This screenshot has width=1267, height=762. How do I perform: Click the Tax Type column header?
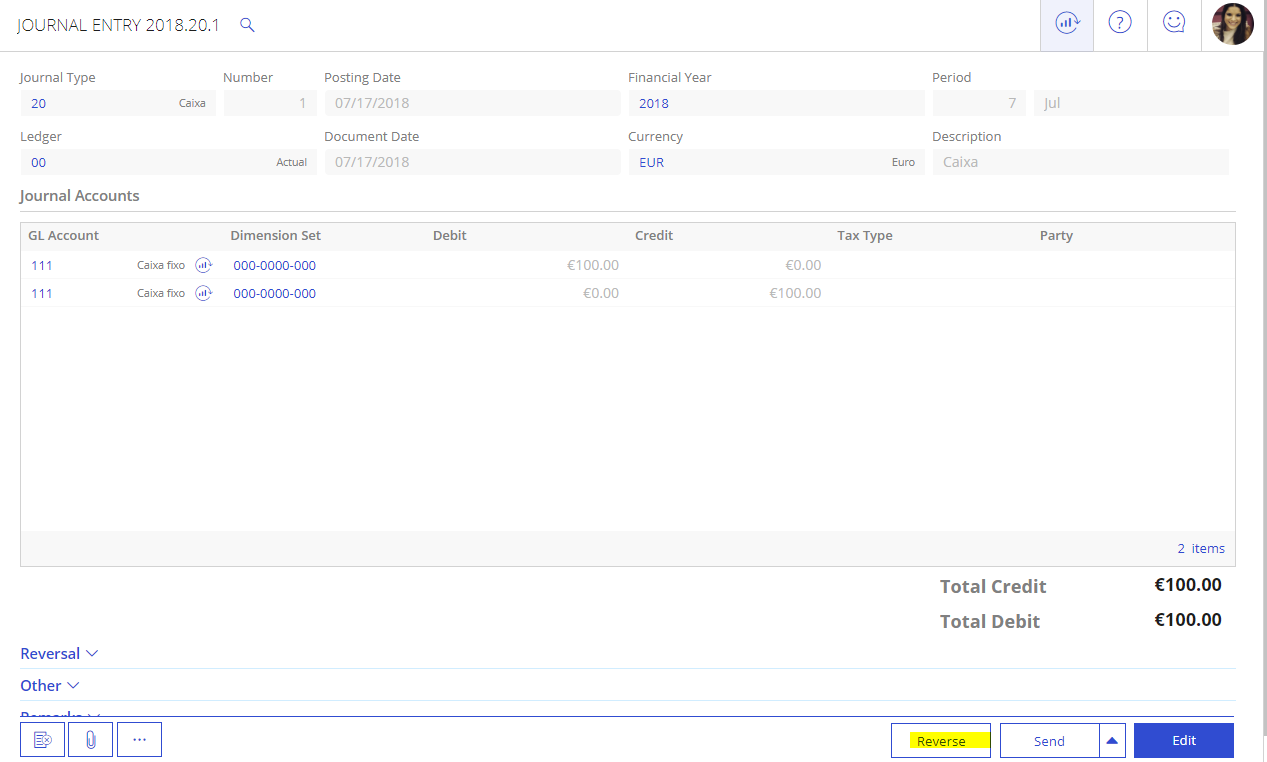(x=865, y=236)
